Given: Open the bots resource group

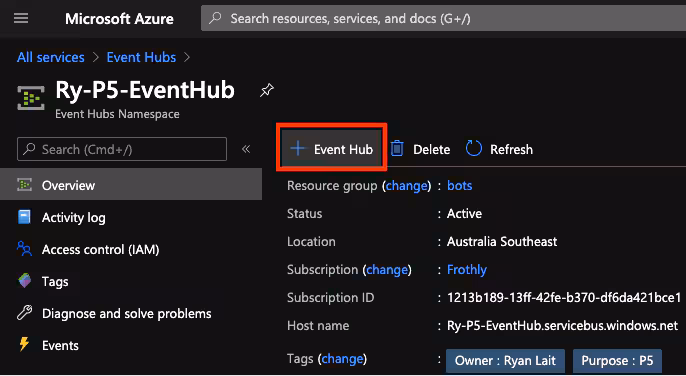Looking at the screenshot, I should [x=459, y=186].
